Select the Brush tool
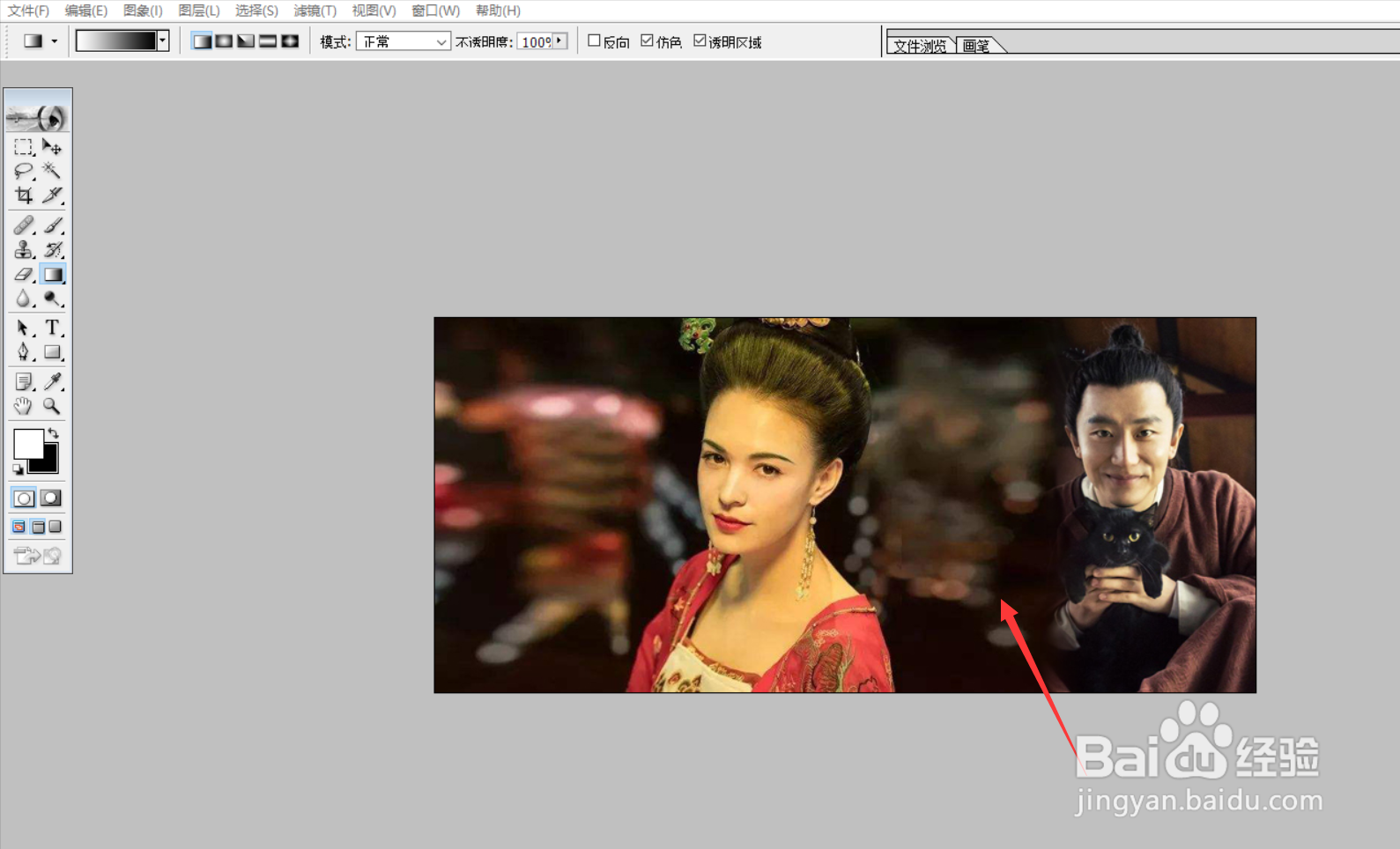Image resolution: width=1400 pixels, height=849 pixels. [x=52, y=225]
